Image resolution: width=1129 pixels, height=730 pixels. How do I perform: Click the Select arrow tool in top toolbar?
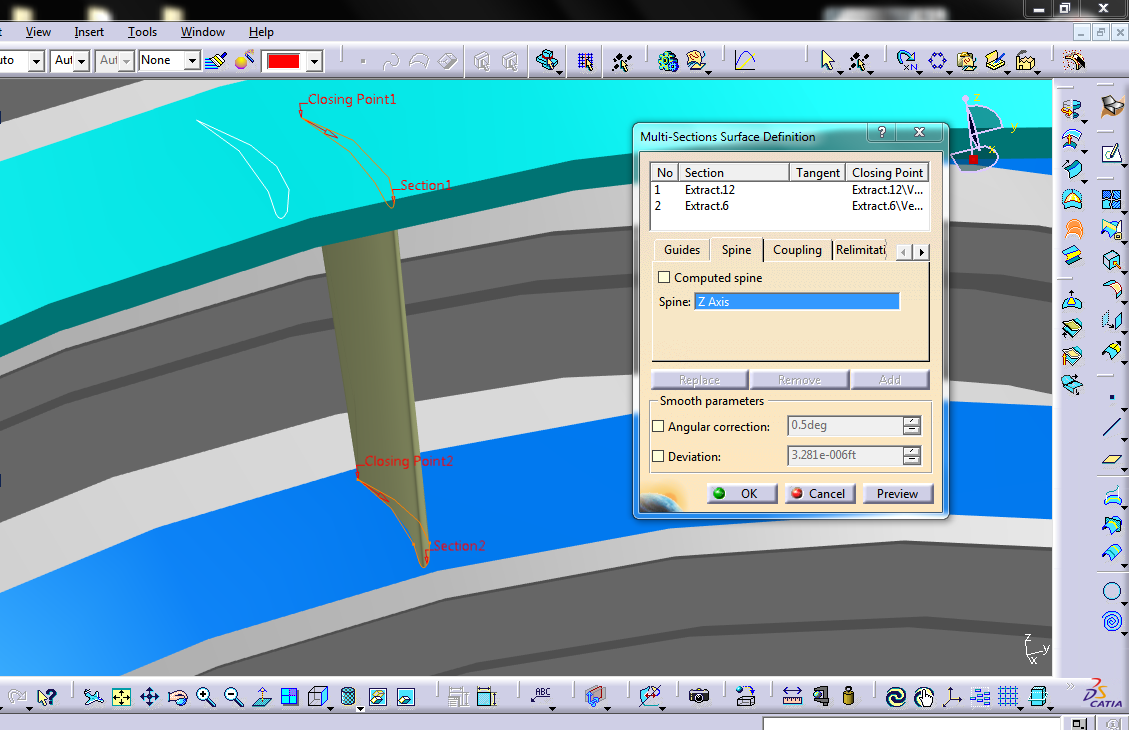pyautogui.click(x=827, y=61)
